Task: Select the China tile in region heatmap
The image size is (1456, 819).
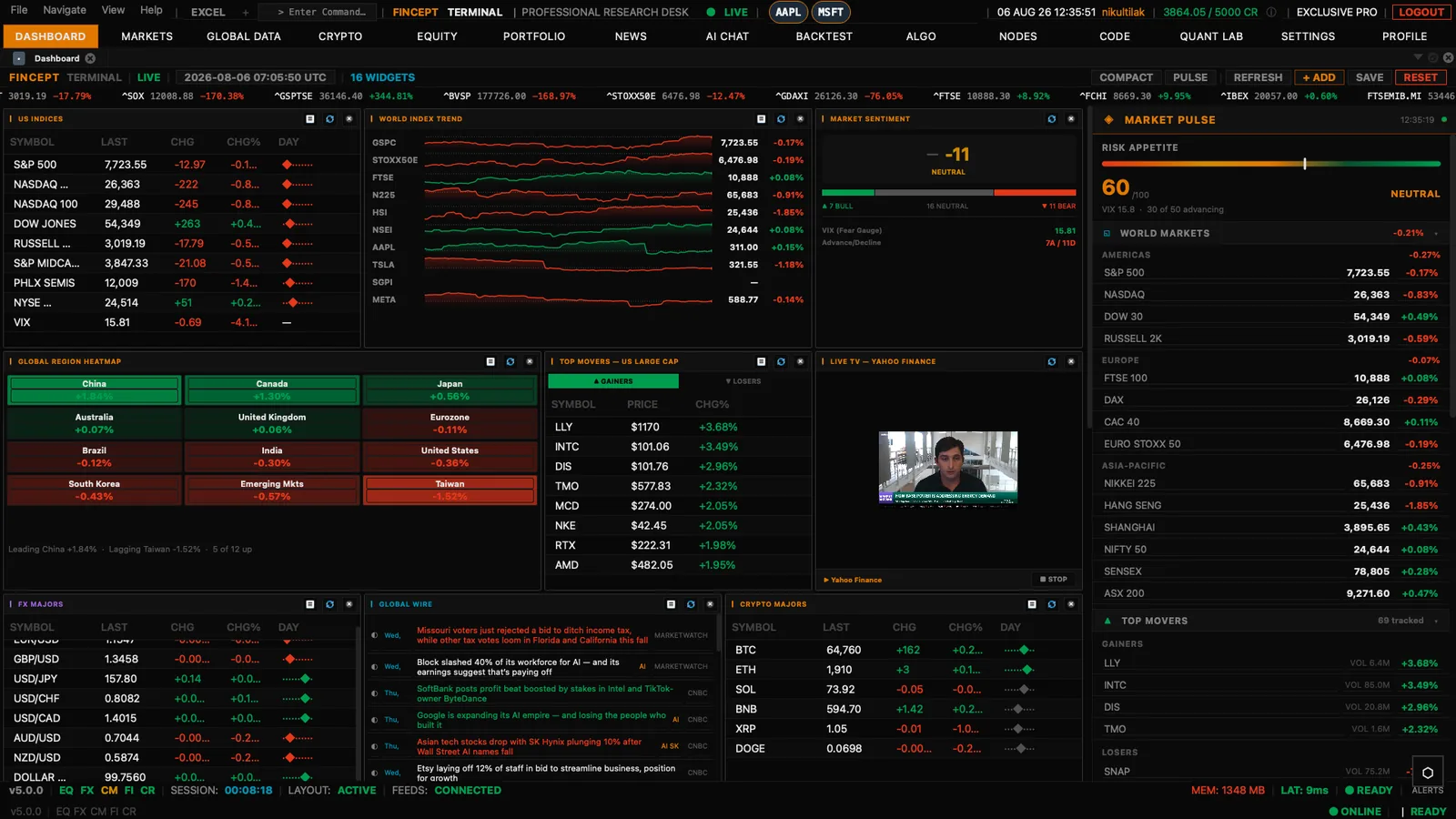Action: pyautogui.click(x=95, y=390)
